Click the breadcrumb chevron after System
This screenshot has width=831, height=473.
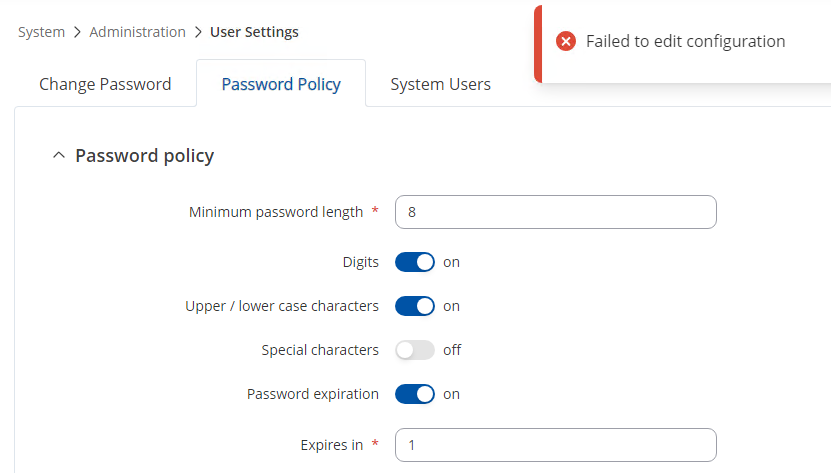(x=77, y=32)
